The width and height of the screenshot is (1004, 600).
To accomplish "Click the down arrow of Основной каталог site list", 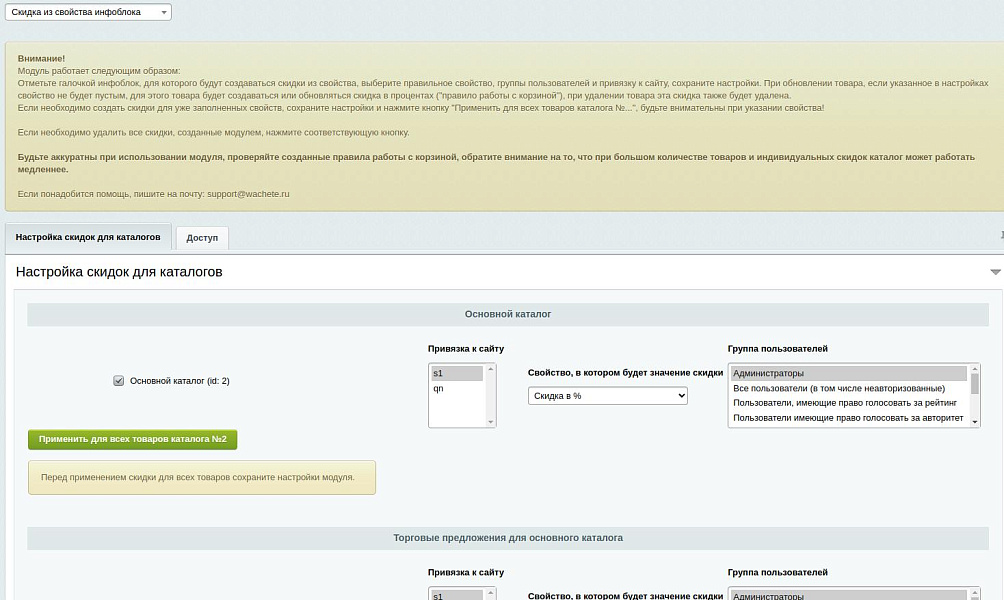I will point(491,422).
